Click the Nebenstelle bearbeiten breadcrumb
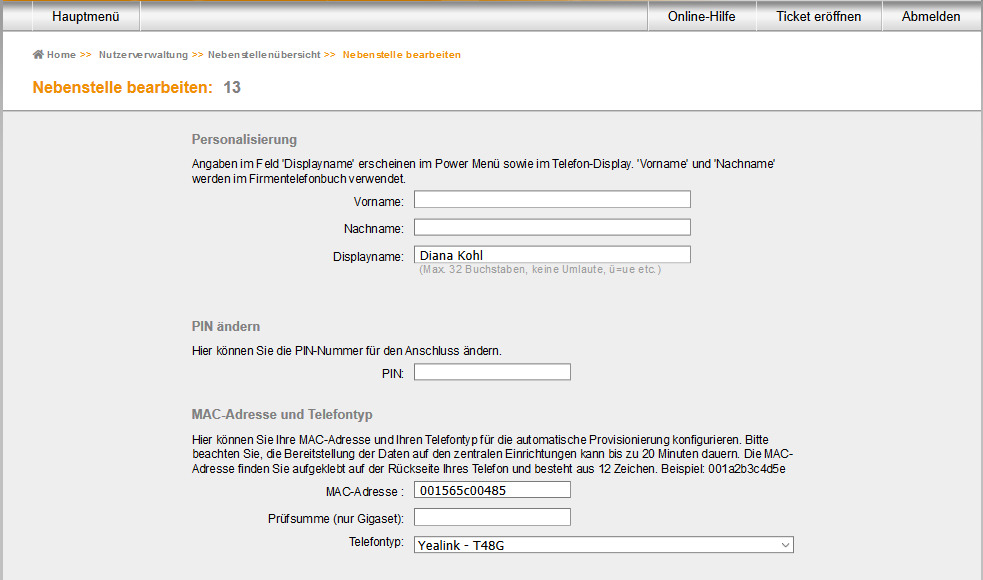 402,55
